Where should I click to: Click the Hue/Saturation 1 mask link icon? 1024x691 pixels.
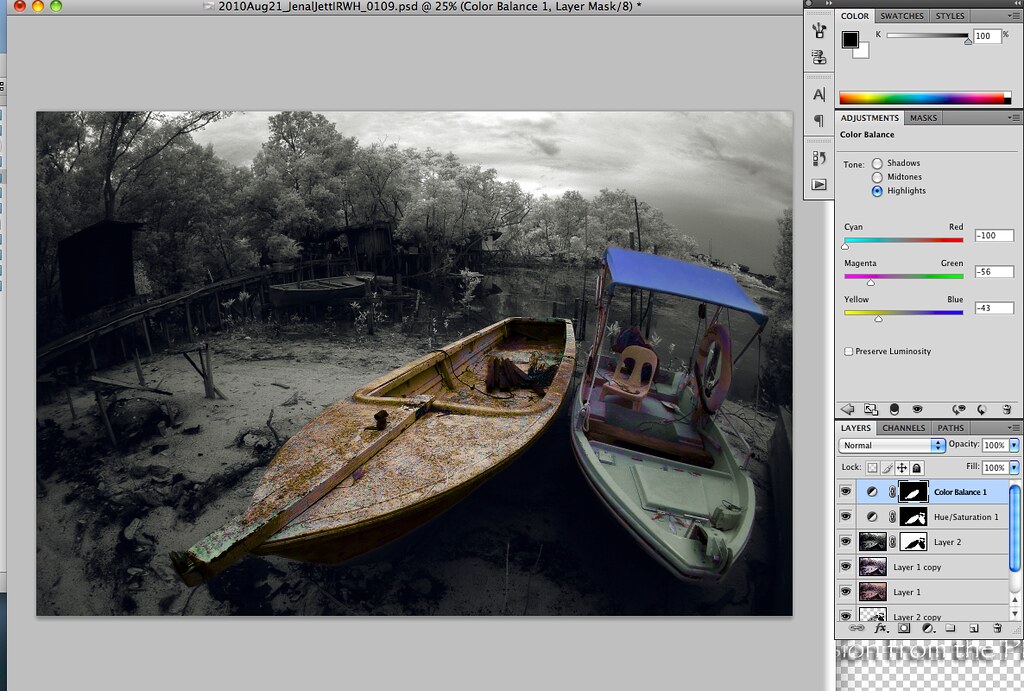892,517
